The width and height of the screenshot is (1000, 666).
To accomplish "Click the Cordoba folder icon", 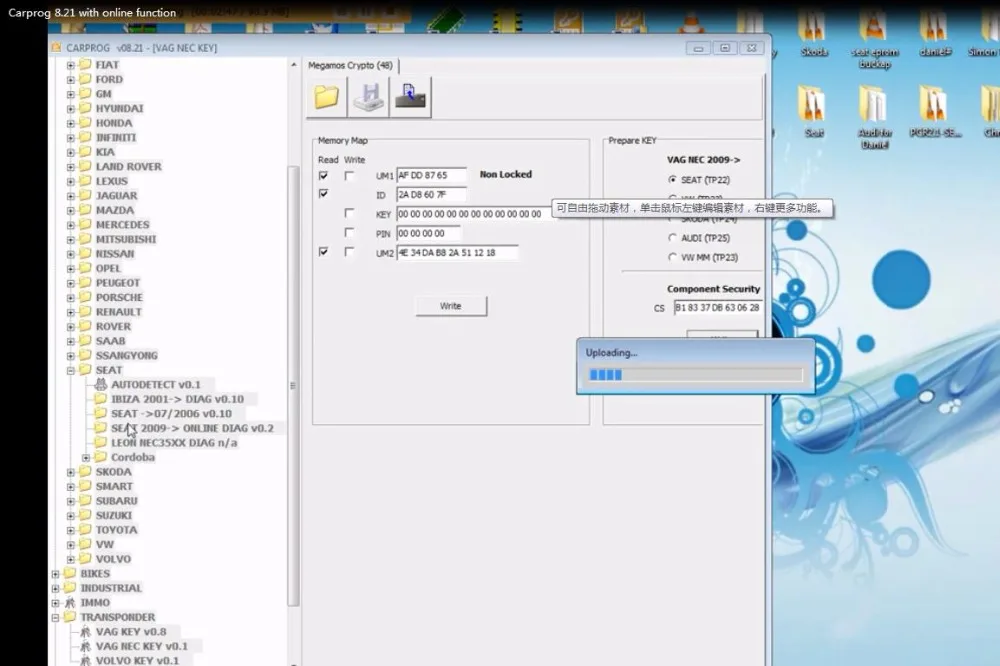I will pos(100,457).
